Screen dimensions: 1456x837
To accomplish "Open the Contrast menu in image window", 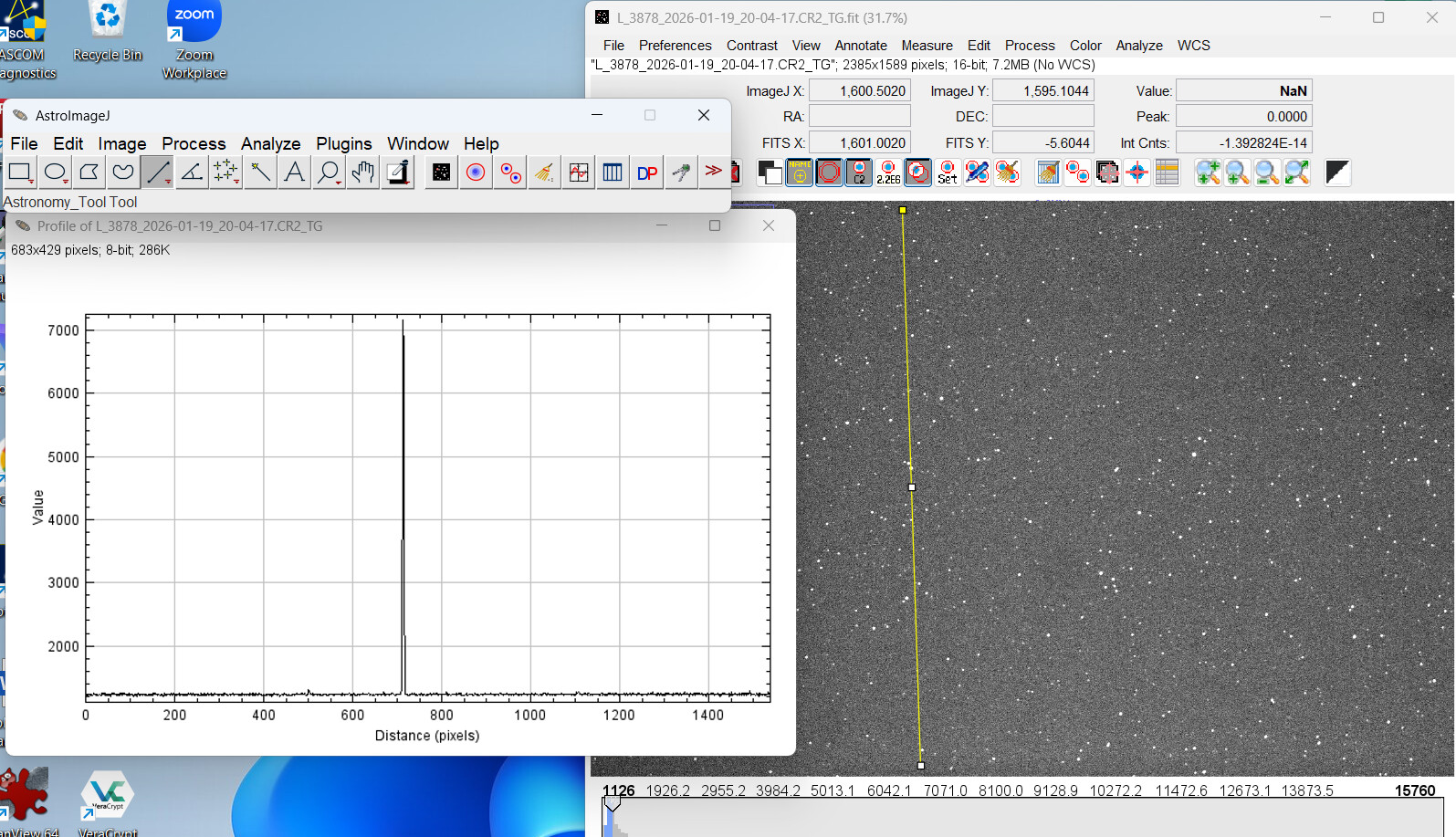I will click(751, 46).
